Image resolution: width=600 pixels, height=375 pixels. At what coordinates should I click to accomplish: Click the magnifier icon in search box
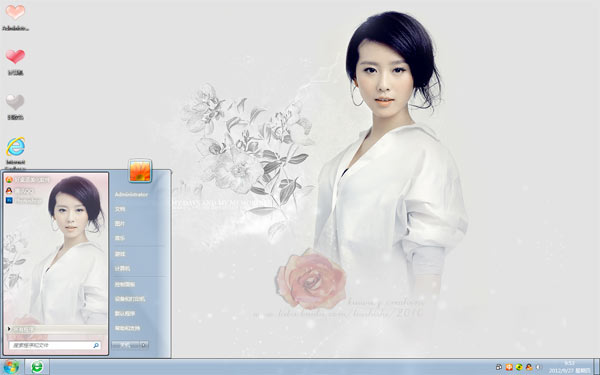[96, 345]
